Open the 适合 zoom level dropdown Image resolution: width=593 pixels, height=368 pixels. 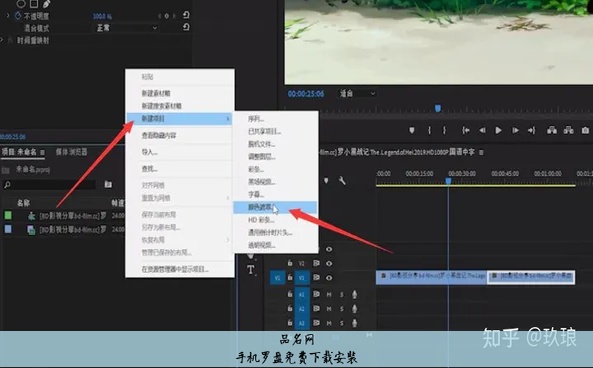pos(357,93)
